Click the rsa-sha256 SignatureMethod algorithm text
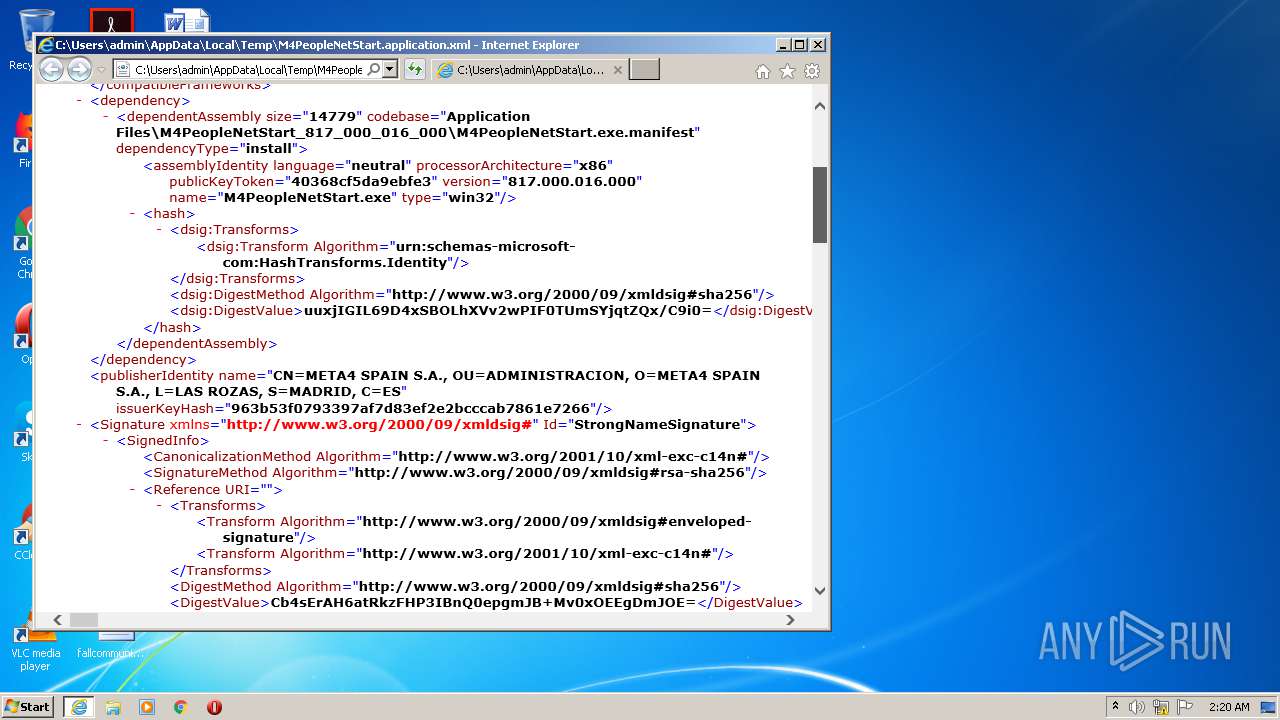The width and height of the screenshot is (1280, 720). (550, 472)
